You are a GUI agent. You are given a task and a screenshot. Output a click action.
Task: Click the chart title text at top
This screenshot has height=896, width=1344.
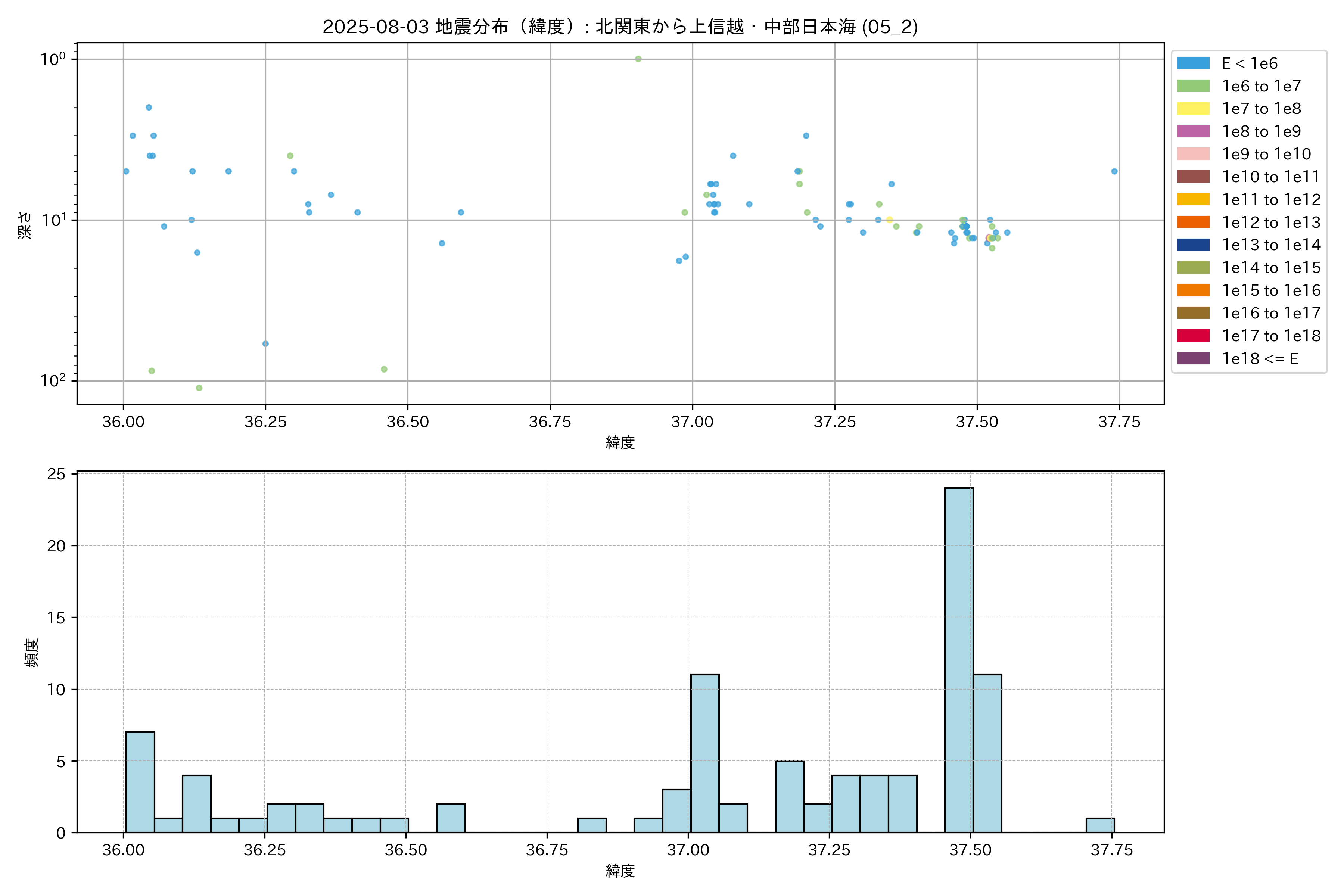pyautogui.click(x=620, y=27)
